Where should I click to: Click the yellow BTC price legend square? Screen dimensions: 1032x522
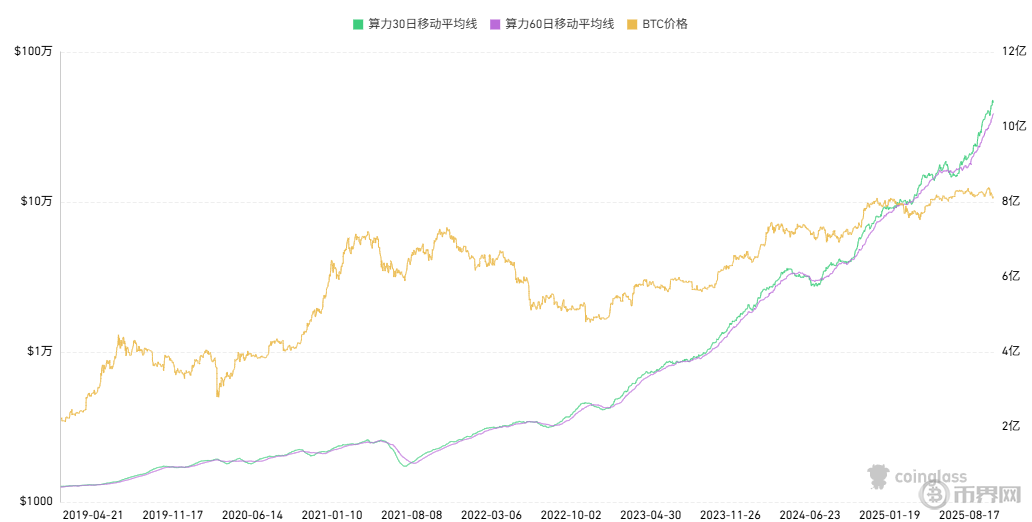click(632, 24)
